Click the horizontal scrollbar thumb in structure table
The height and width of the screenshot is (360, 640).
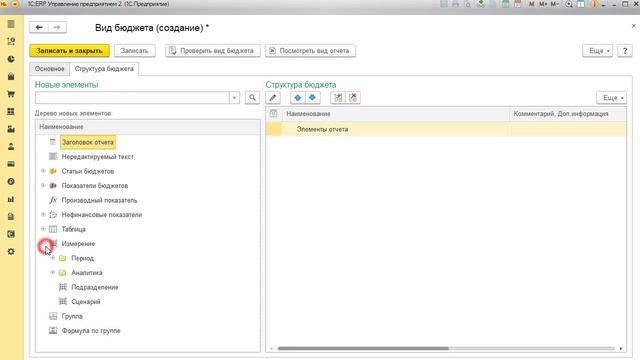pyautogui.click(x=363, y=349)
